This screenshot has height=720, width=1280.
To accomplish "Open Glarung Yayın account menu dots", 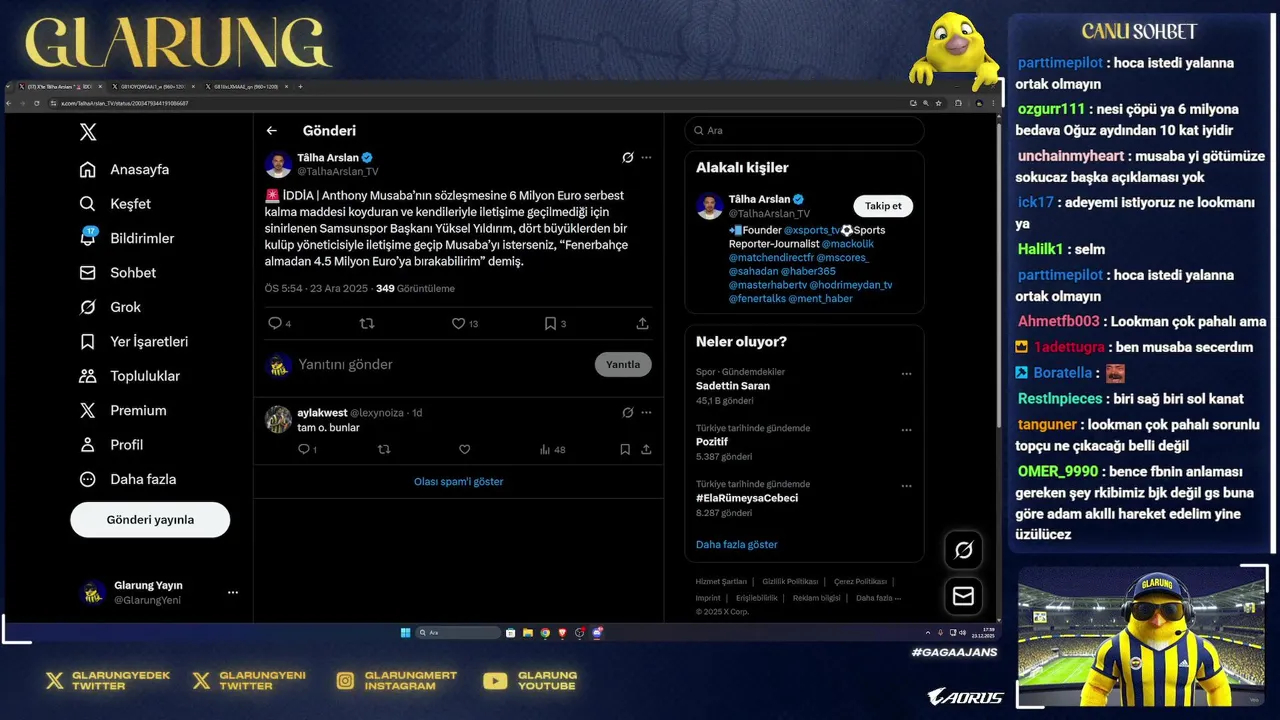I will tap(233, 592).
